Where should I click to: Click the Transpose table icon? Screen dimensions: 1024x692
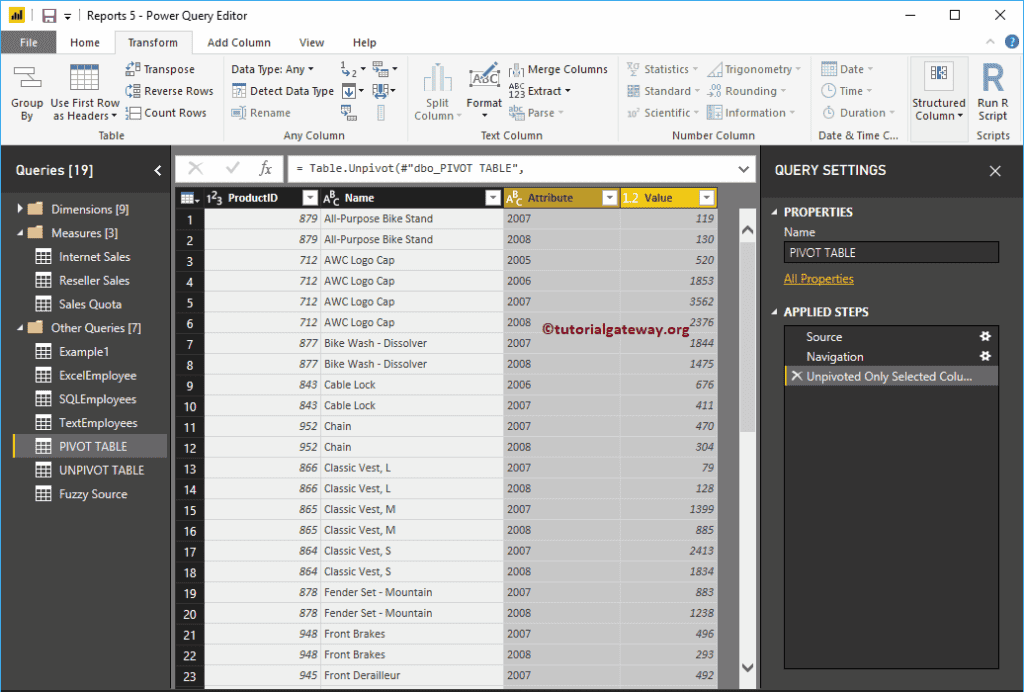pos(134,69)
